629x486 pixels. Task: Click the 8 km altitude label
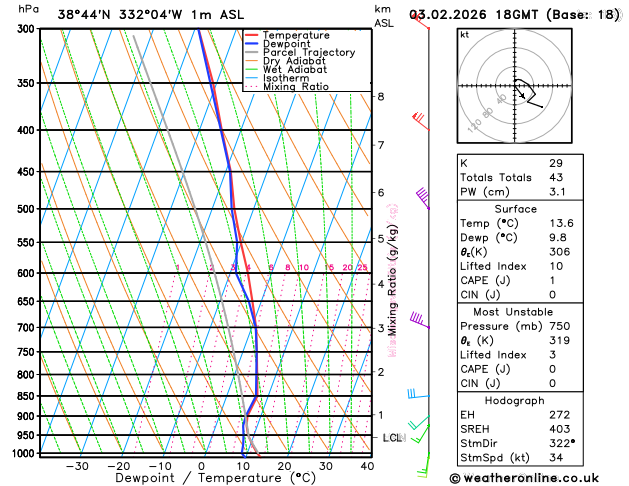tap(381, 96)
